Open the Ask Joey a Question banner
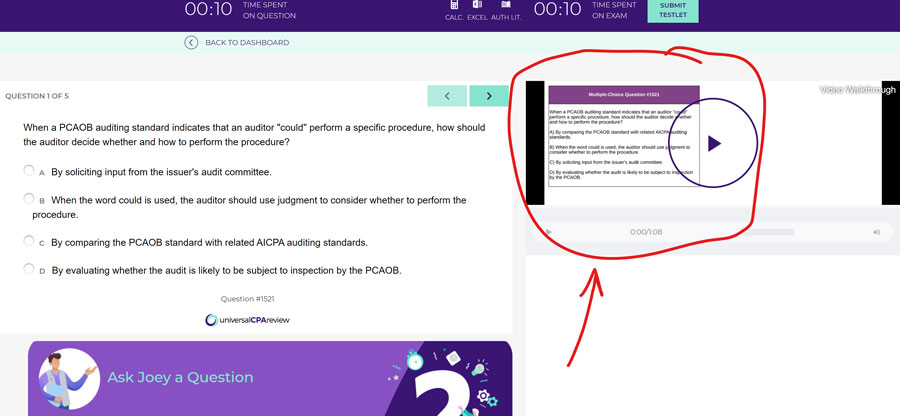Screen dimensions: 900x416 click(180, 377)
